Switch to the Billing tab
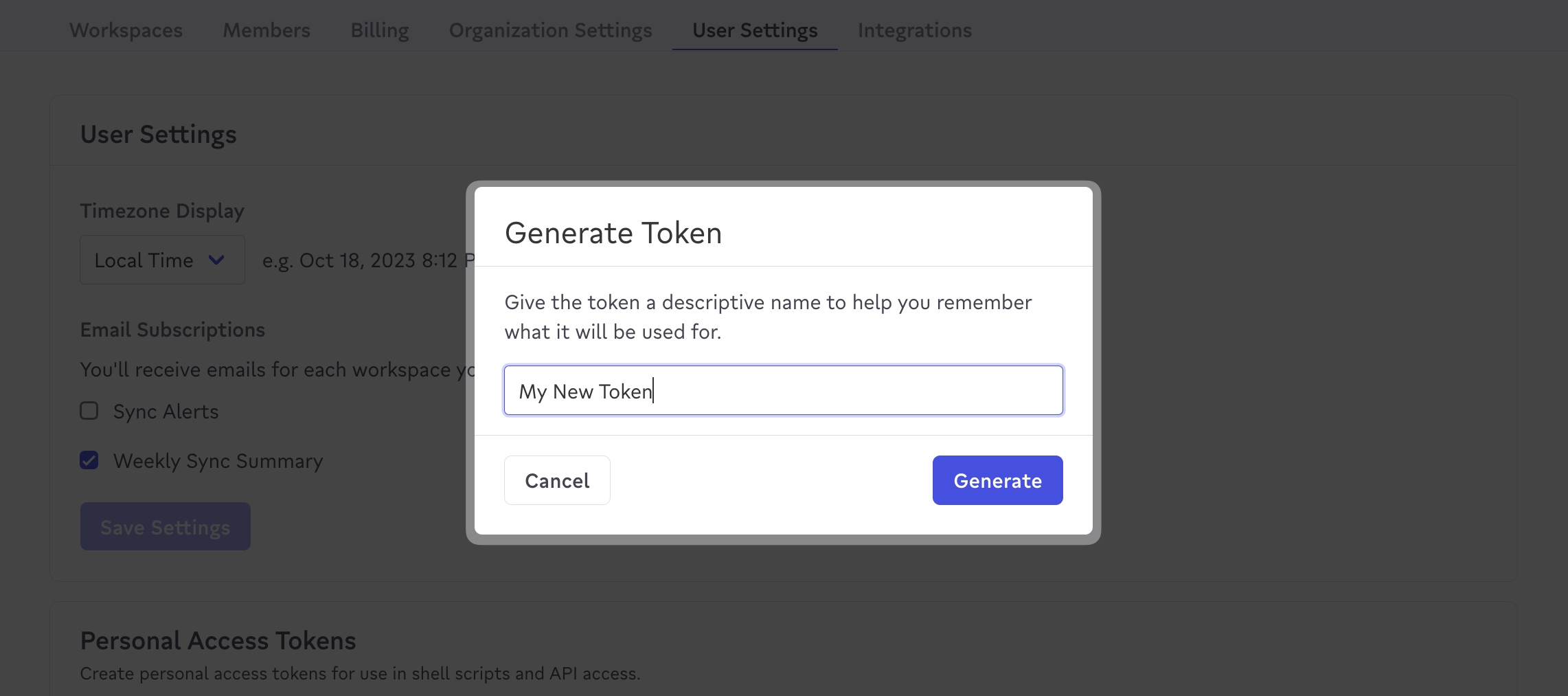Viewport: 1568px width, 696px height. point(379,30)
